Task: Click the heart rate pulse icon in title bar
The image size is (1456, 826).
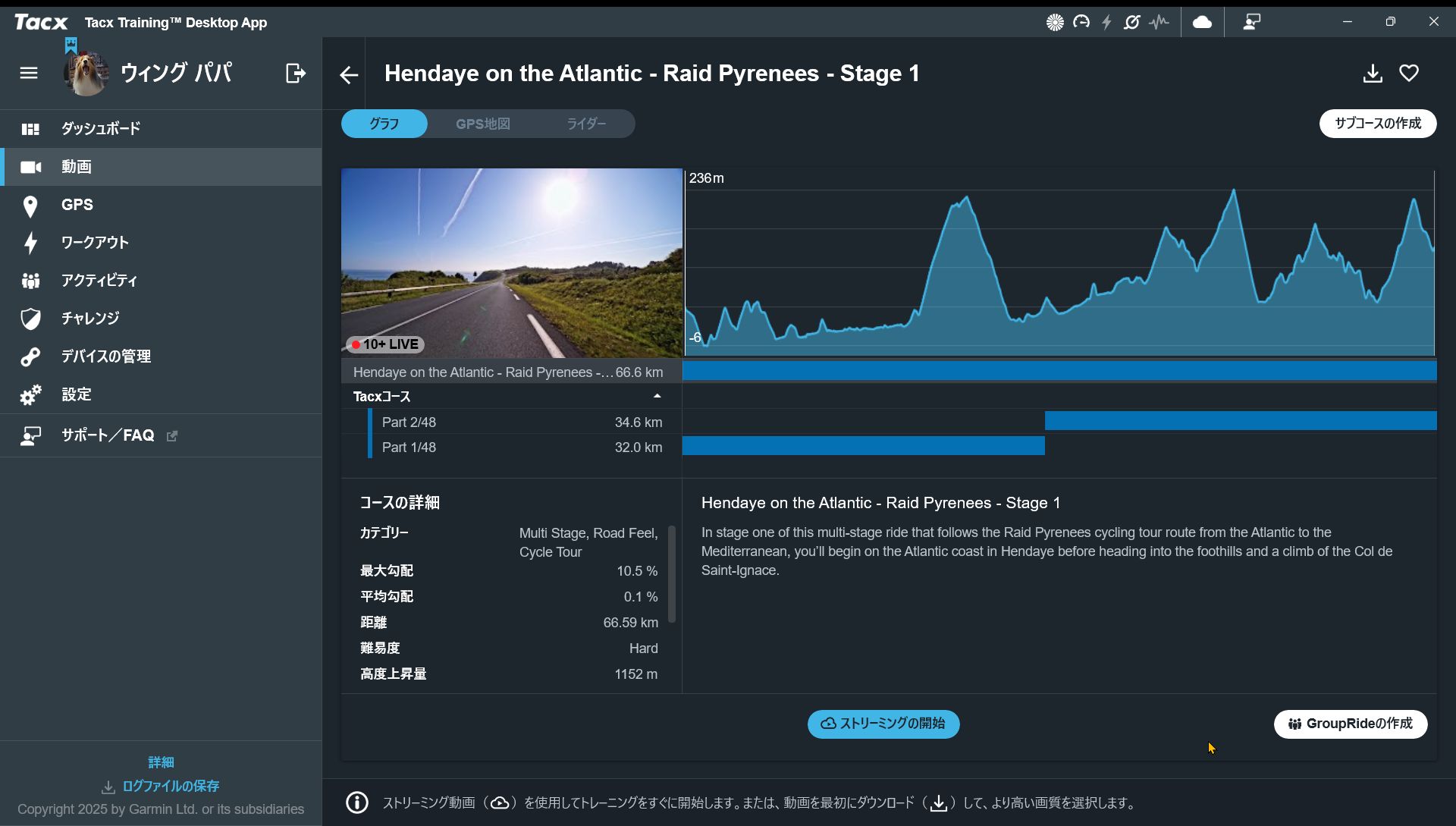Action: [x=1159, y=23]
